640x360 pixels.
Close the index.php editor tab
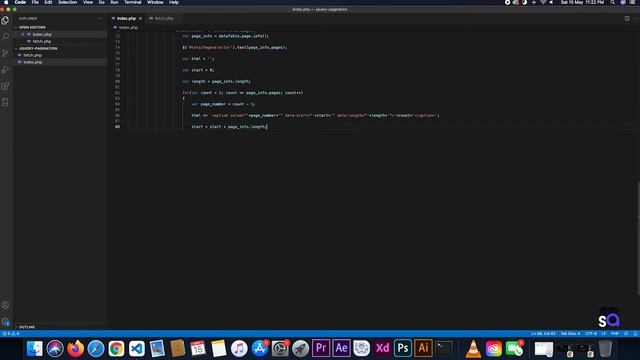140,18
